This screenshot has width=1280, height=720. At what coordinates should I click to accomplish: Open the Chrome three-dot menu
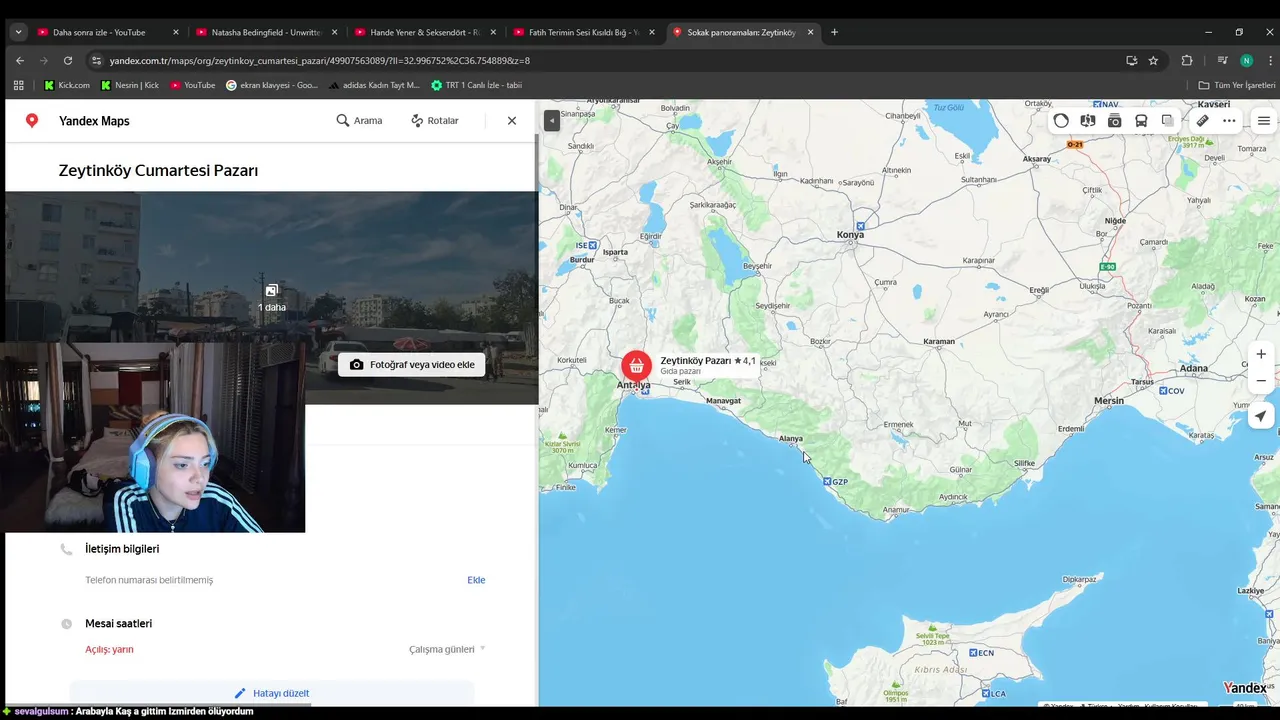(x=1270, y=60)
